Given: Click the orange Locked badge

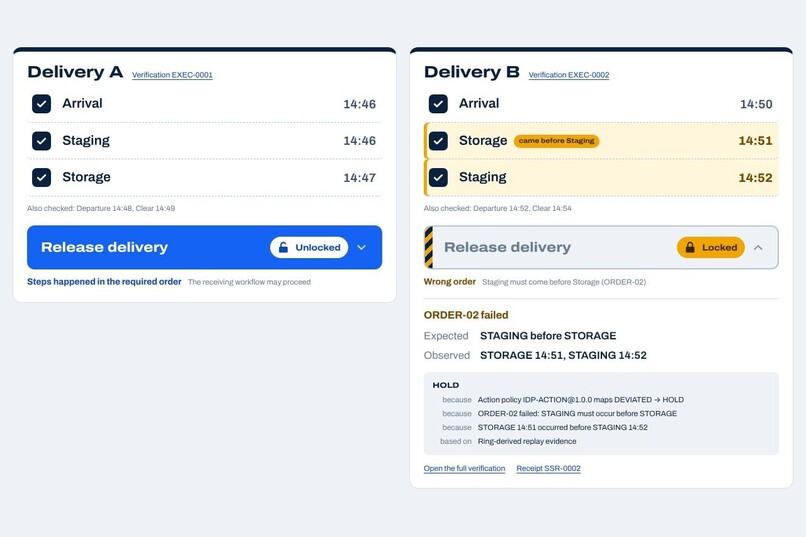Looking at the screenshot, I should [x=711, y=247].
